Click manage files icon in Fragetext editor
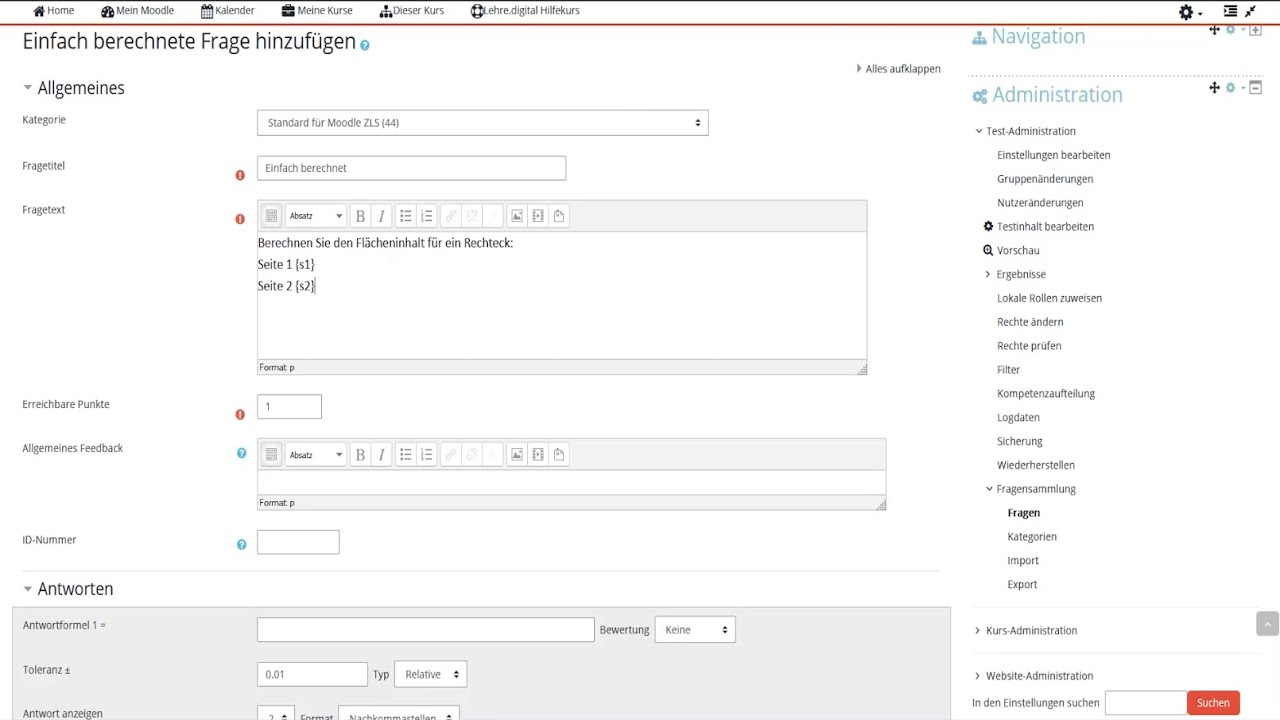 tap(559, 216)
